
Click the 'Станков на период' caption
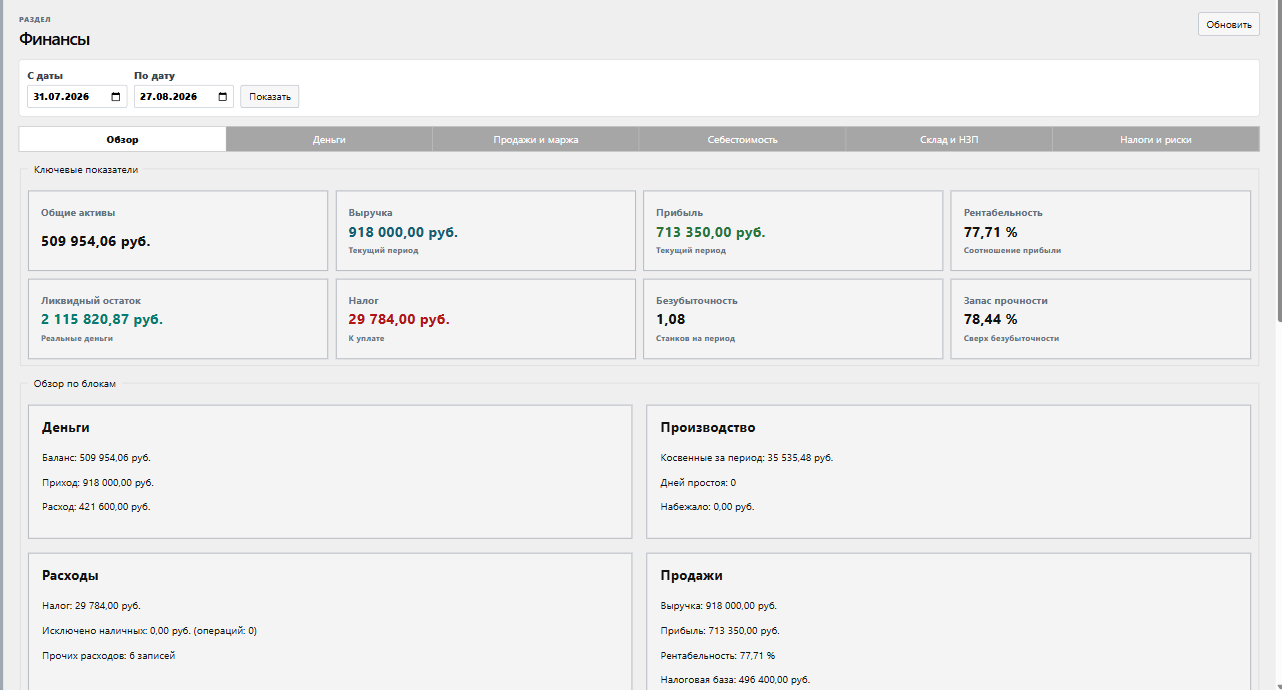pos(696,339)
